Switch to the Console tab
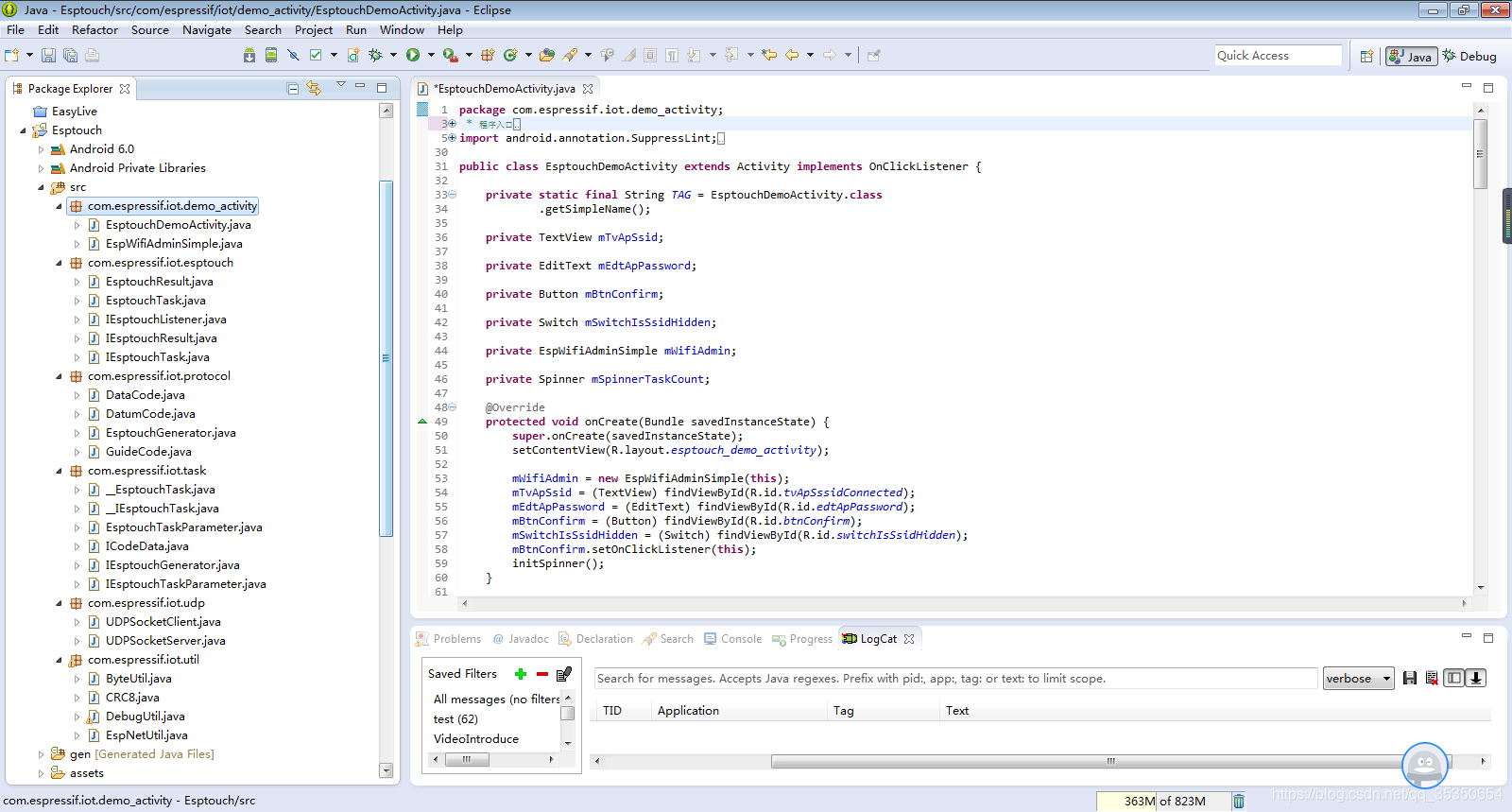This screenshot has height=812, width=1512. point(732,639)
